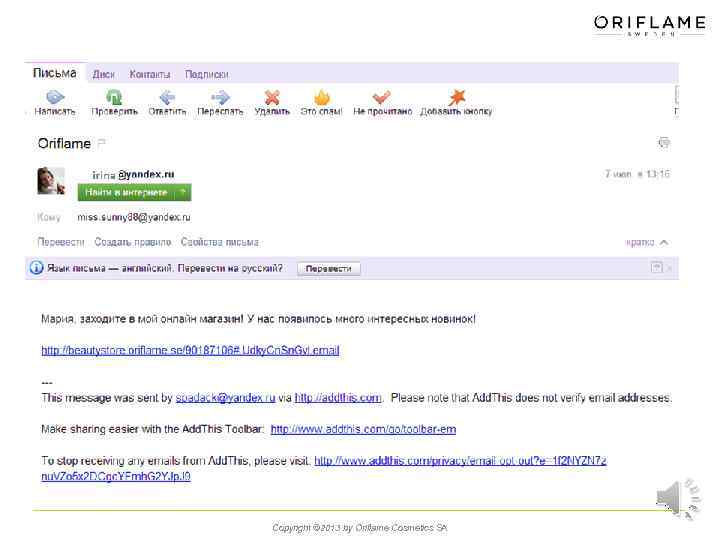
Task: Expand the arrow on the Найти в интернете button
Action: tap(183, 192)
